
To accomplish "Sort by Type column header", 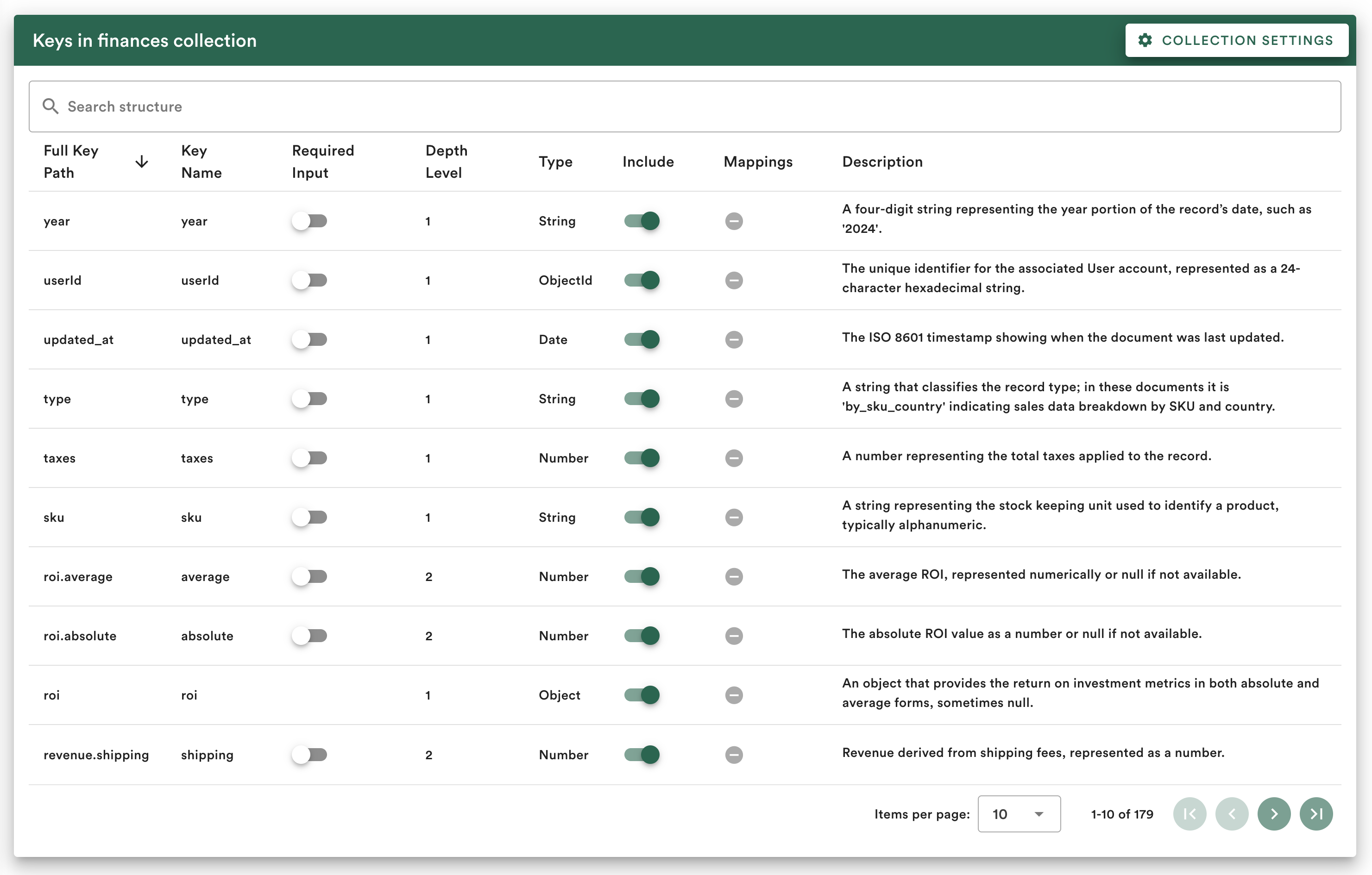I will click(x=555, y=162).
